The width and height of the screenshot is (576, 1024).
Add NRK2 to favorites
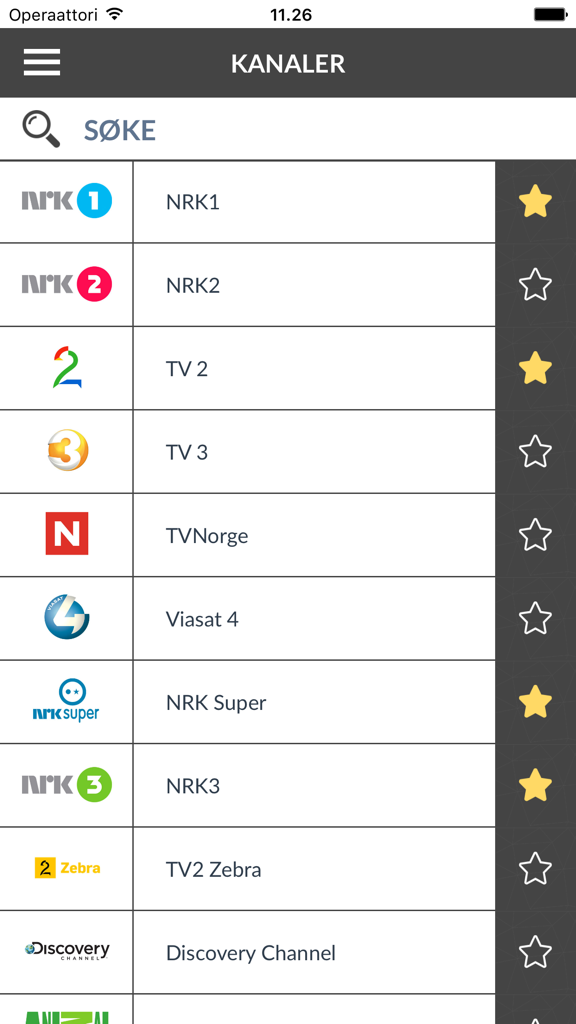535,285
